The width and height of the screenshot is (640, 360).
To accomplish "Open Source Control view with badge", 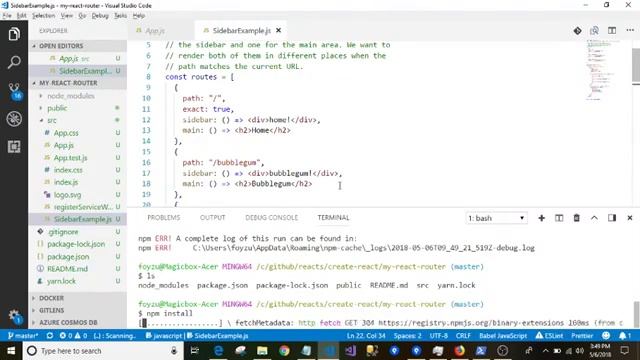I will pyautogui.click(x=15, y=91).
